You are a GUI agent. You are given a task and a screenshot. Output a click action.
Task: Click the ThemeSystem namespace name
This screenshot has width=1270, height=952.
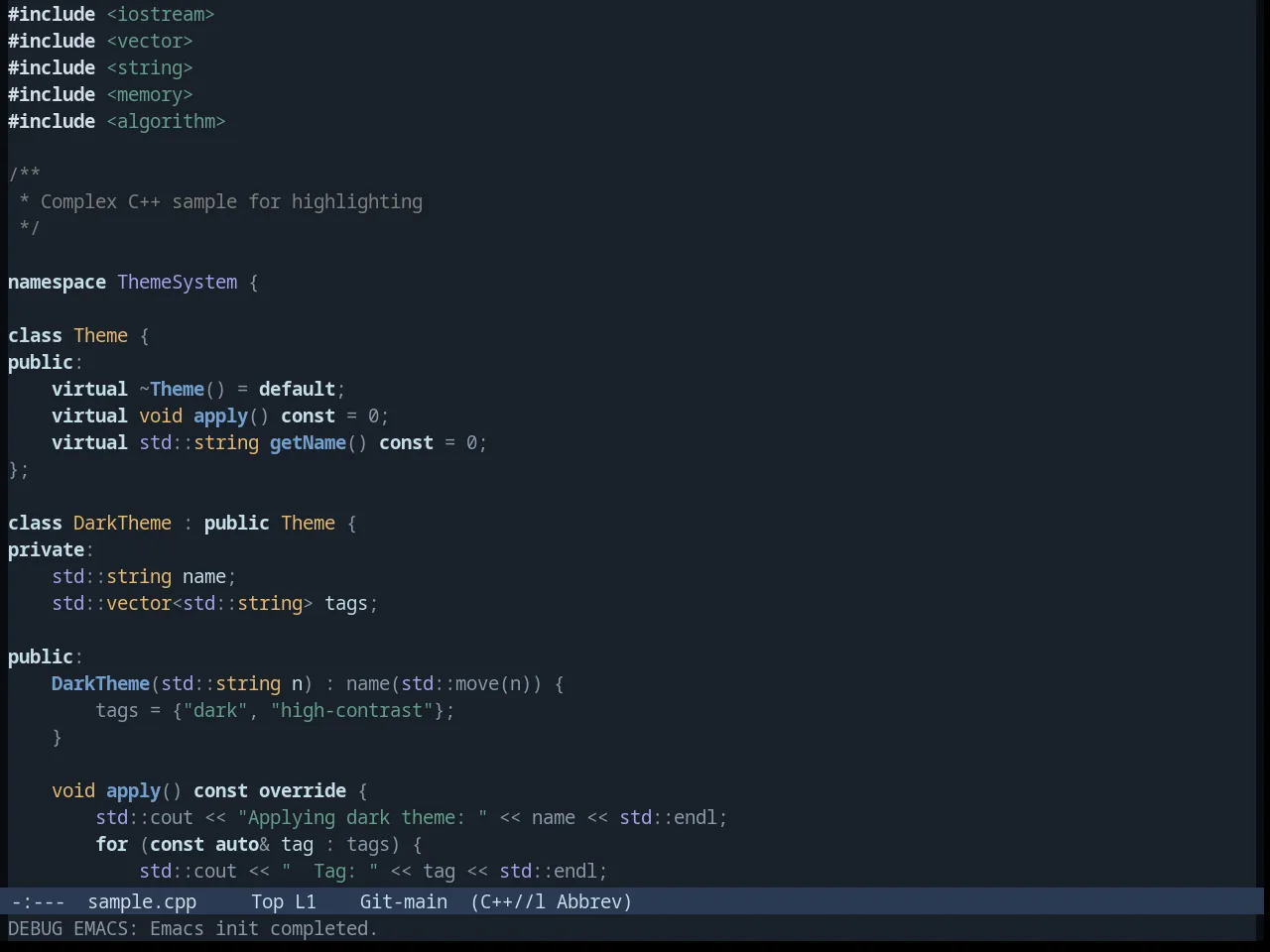[x=178, y=282]
